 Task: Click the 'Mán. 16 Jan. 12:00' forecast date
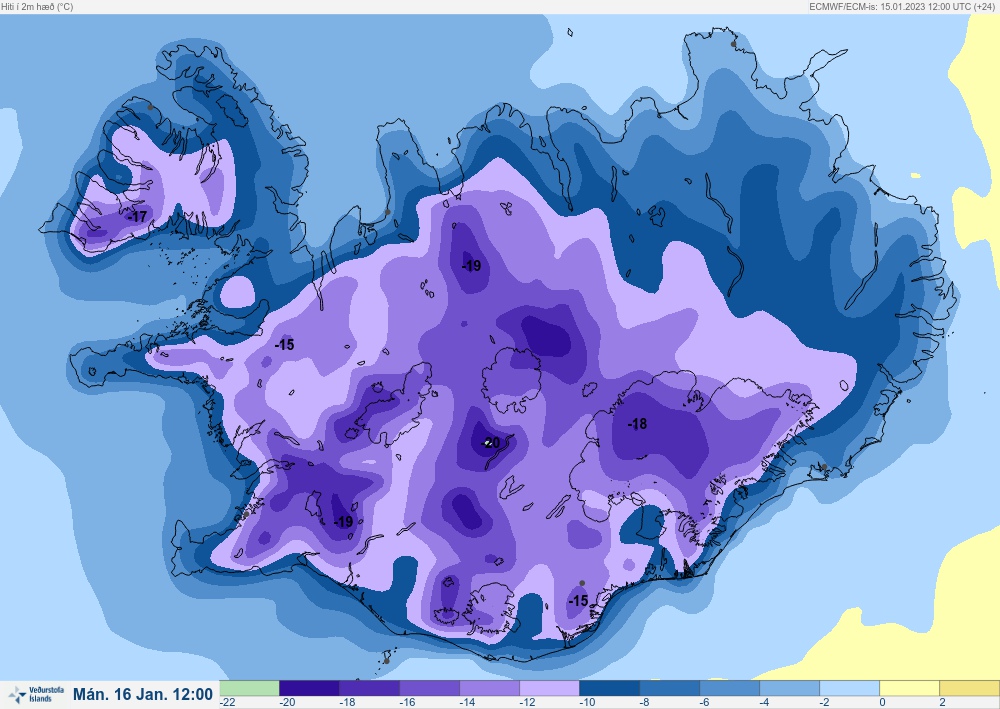(143, 694)
